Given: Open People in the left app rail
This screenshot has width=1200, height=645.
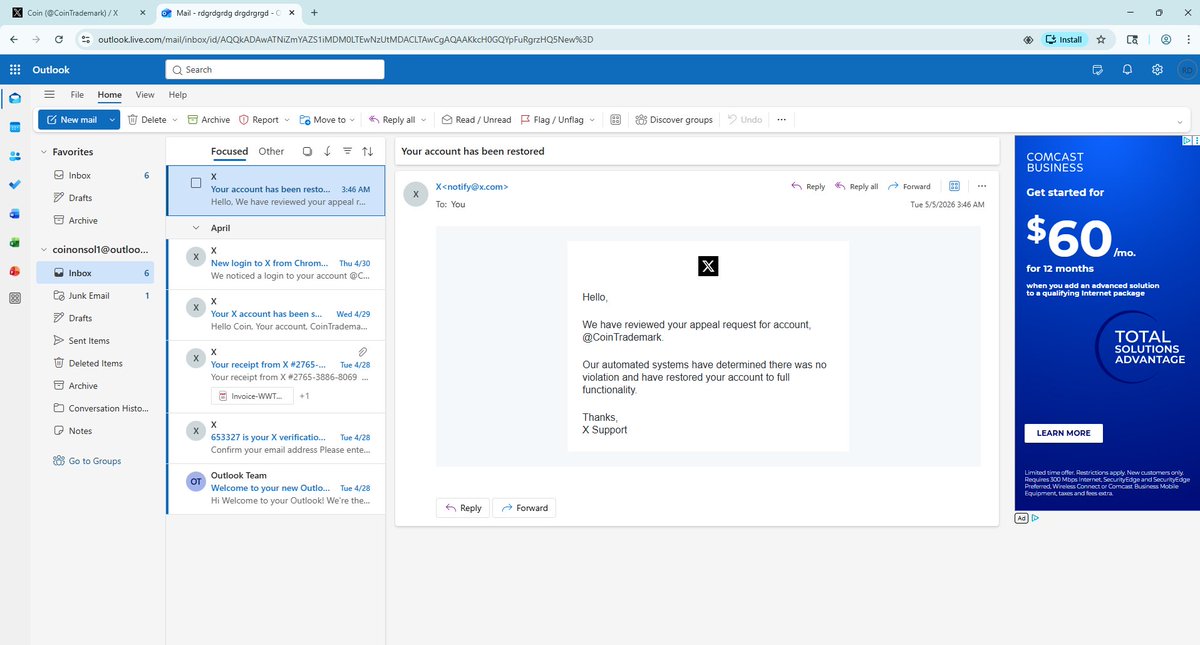Looking at the screenshot, I should click(15, 156).
